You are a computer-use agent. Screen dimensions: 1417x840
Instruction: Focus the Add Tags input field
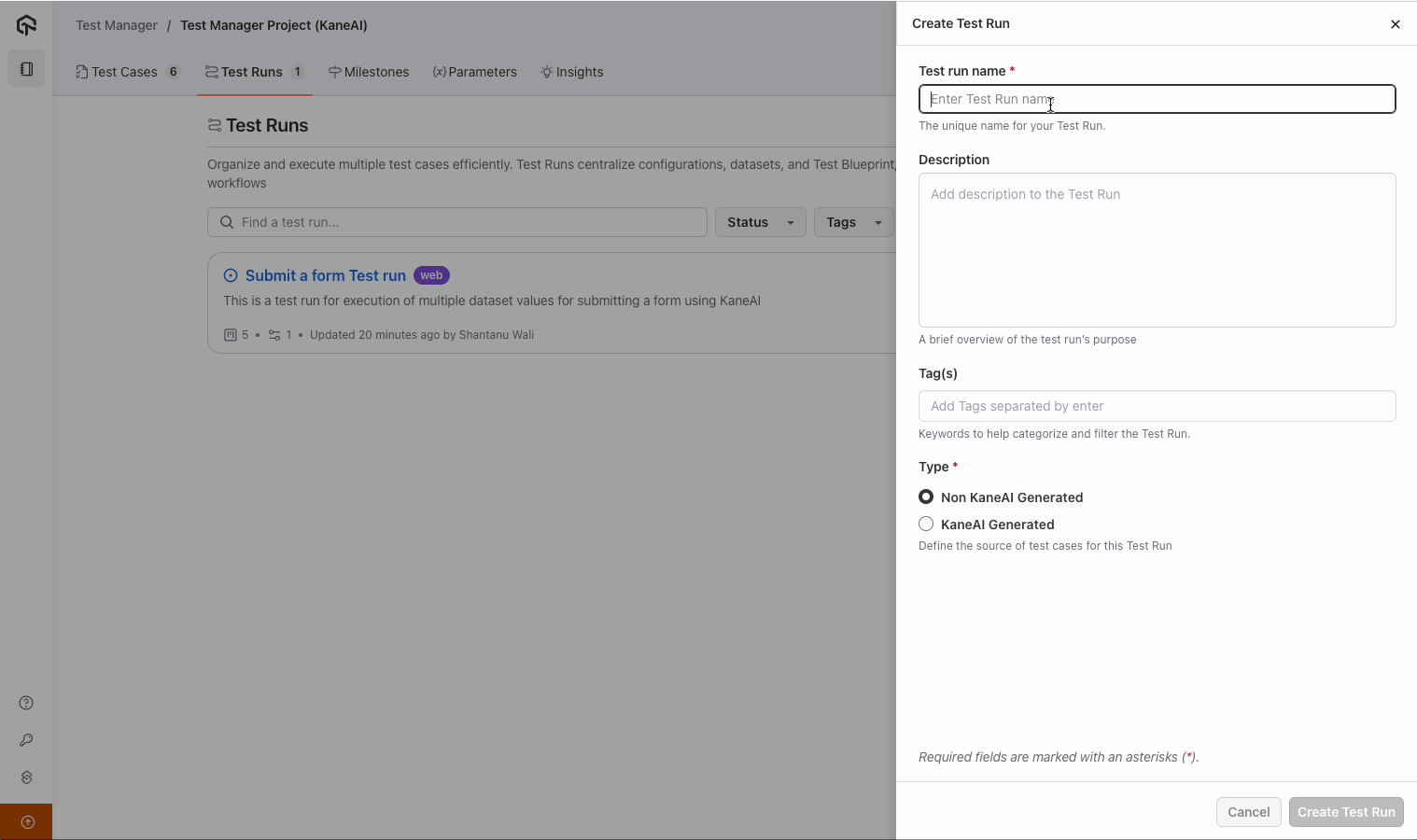tap(1157, 406)
